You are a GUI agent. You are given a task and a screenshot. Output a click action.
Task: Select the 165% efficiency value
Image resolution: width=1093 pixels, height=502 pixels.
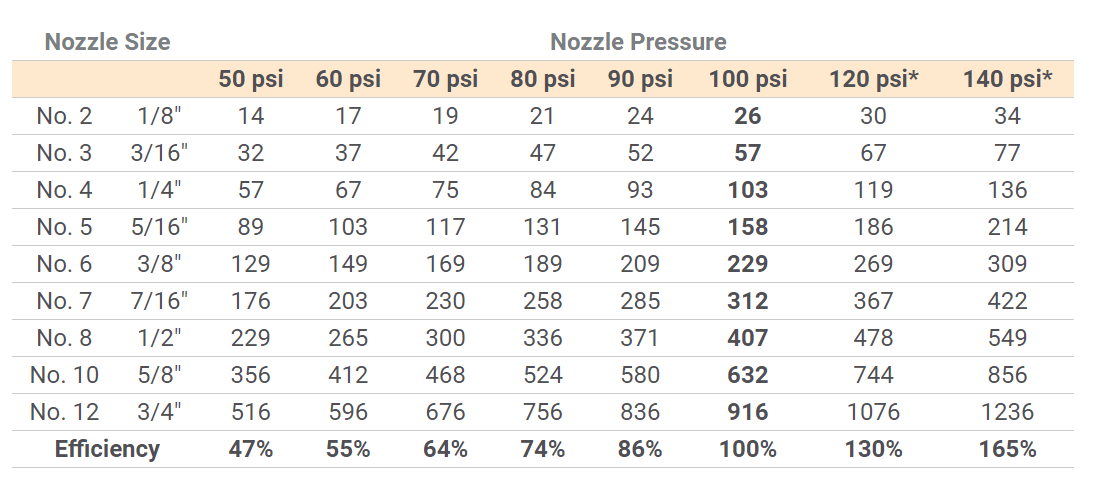[x=1007, y=449]
